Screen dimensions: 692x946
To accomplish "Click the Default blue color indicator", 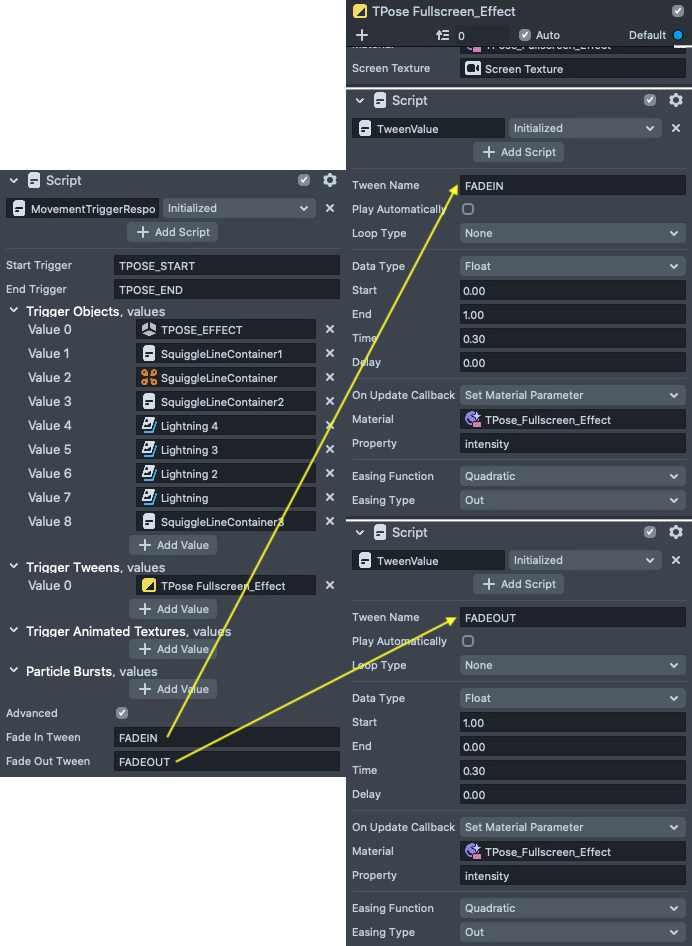I will 678,35.
